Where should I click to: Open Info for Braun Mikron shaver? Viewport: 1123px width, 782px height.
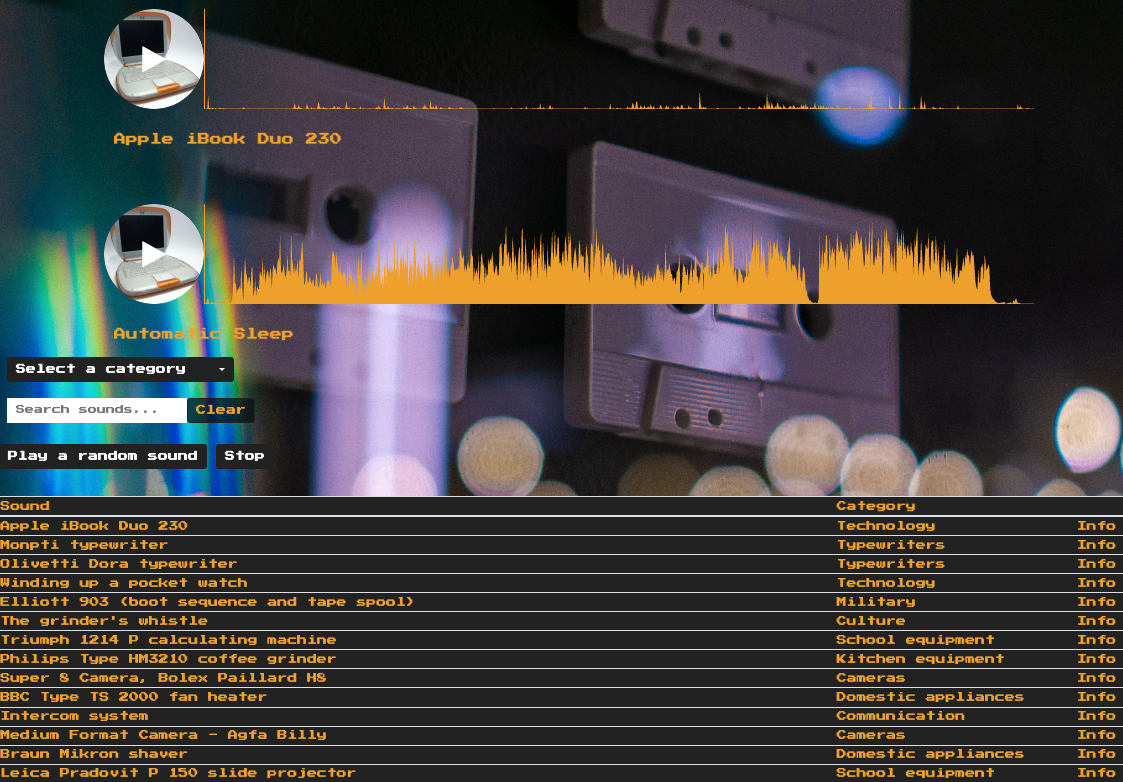point(1096,753)
